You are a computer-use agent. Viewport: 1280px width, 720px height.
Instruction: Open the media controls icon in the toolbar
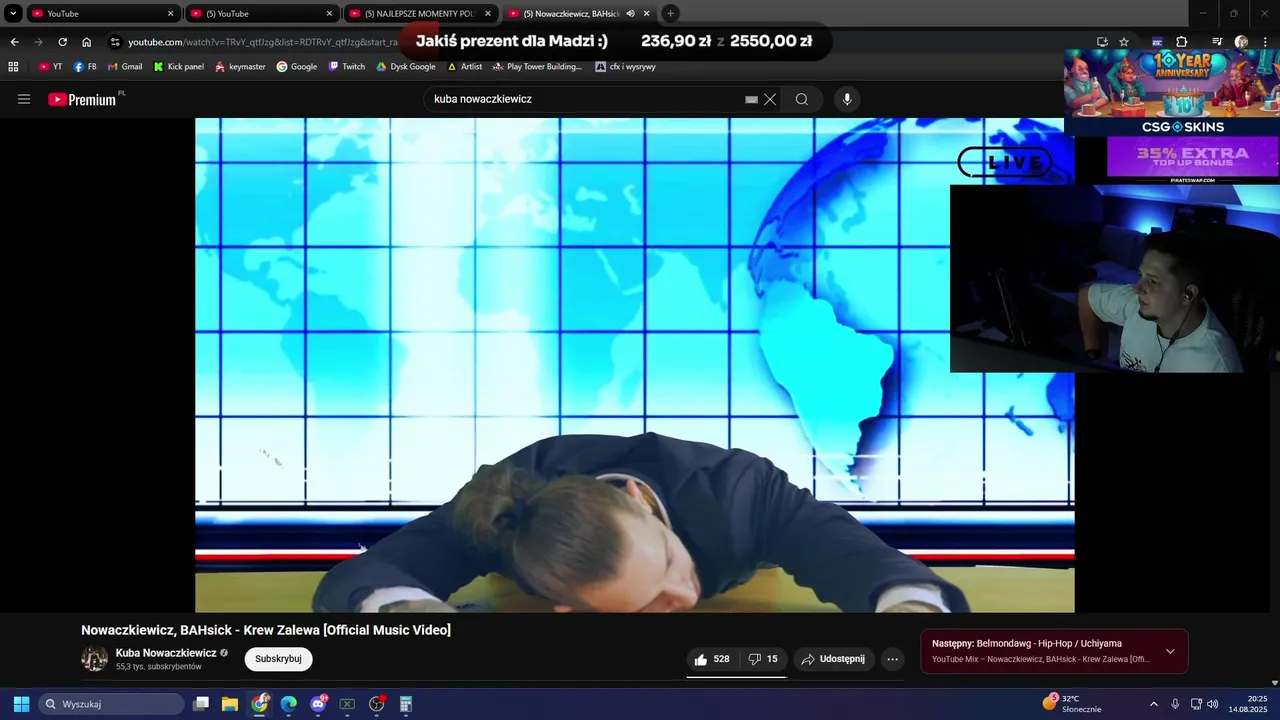tap(1217, 42)
